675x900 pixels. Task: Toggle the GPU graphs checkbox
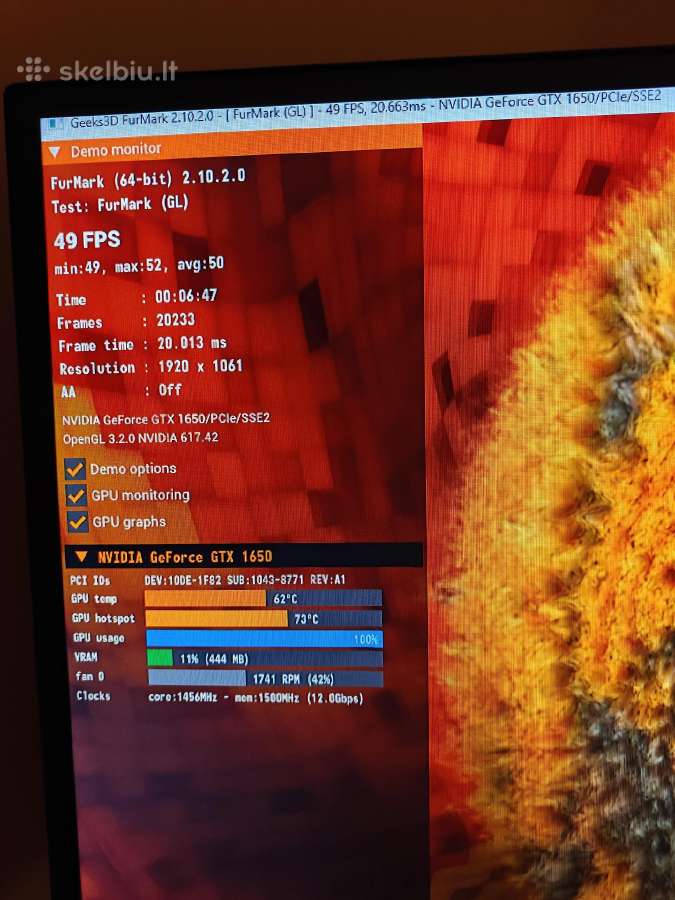click(x=77, y=522)
